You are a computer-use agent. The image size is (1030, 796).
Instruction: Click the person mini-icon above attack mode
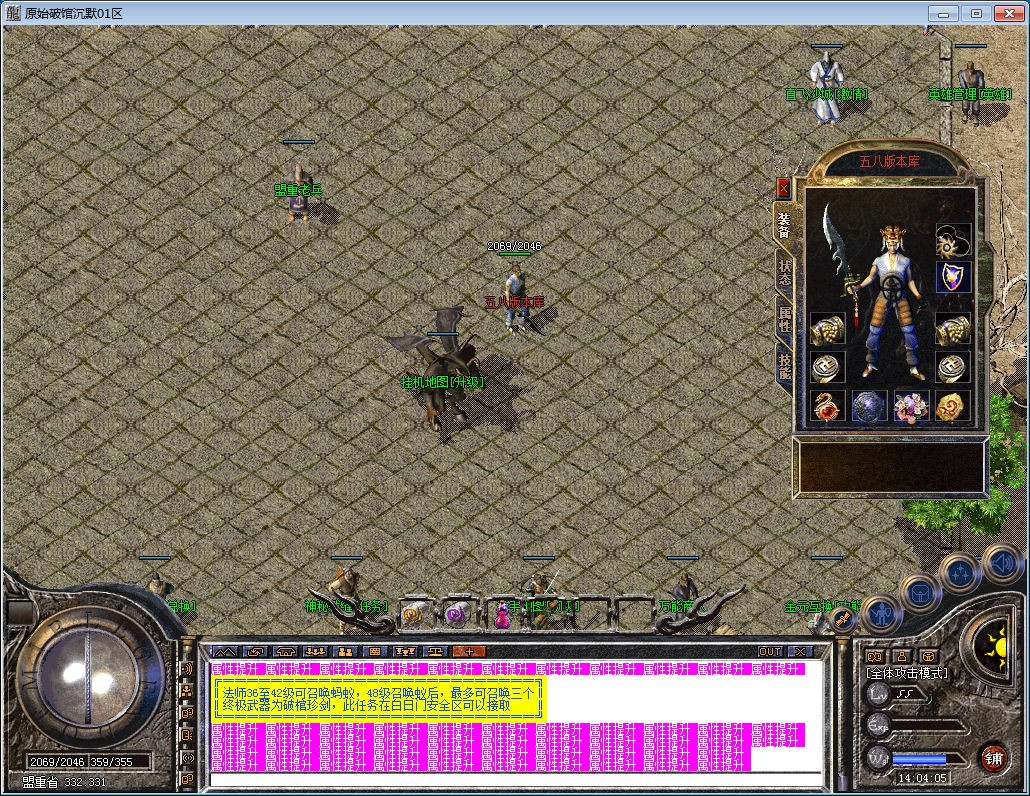pos(902,656)
